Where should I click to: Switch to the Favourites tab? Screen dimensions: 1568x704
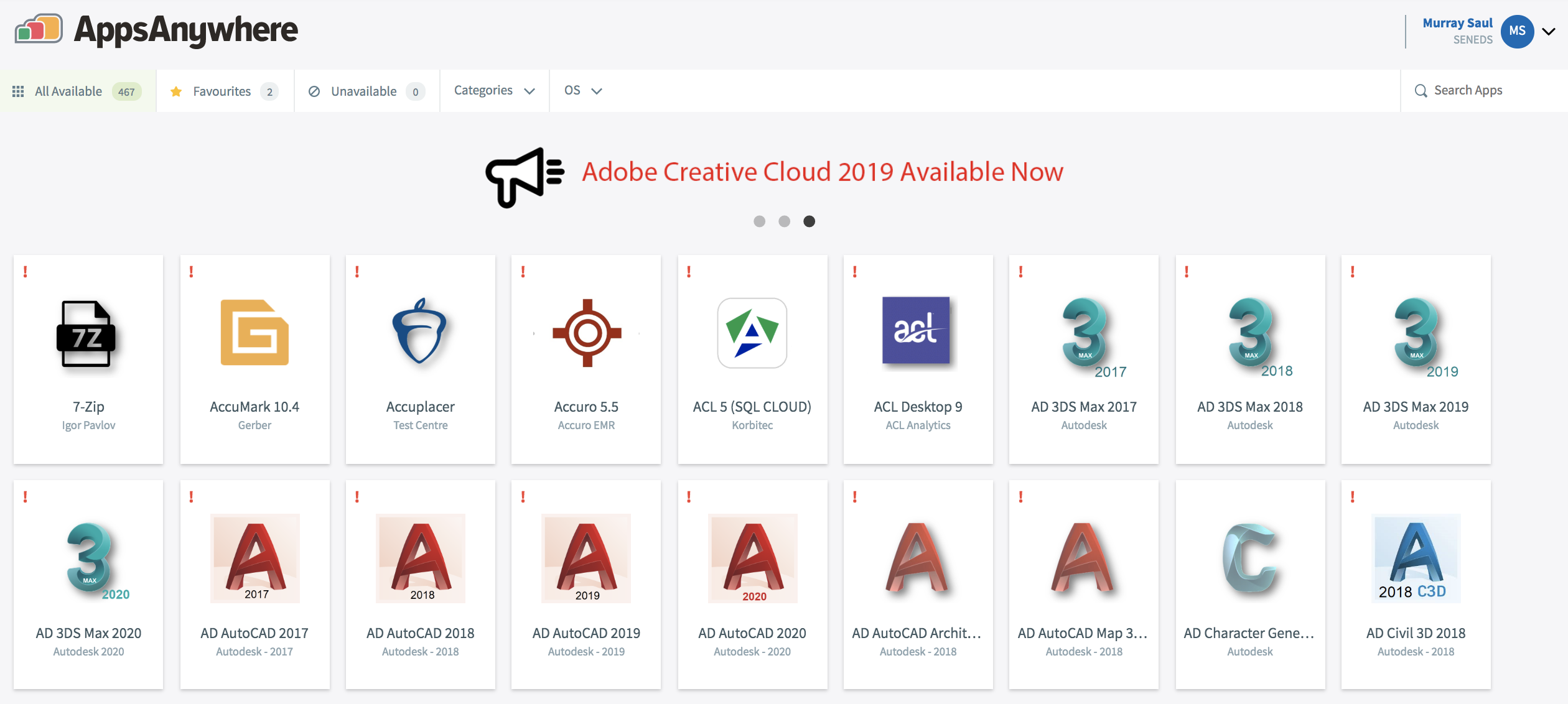click(222, 91)
